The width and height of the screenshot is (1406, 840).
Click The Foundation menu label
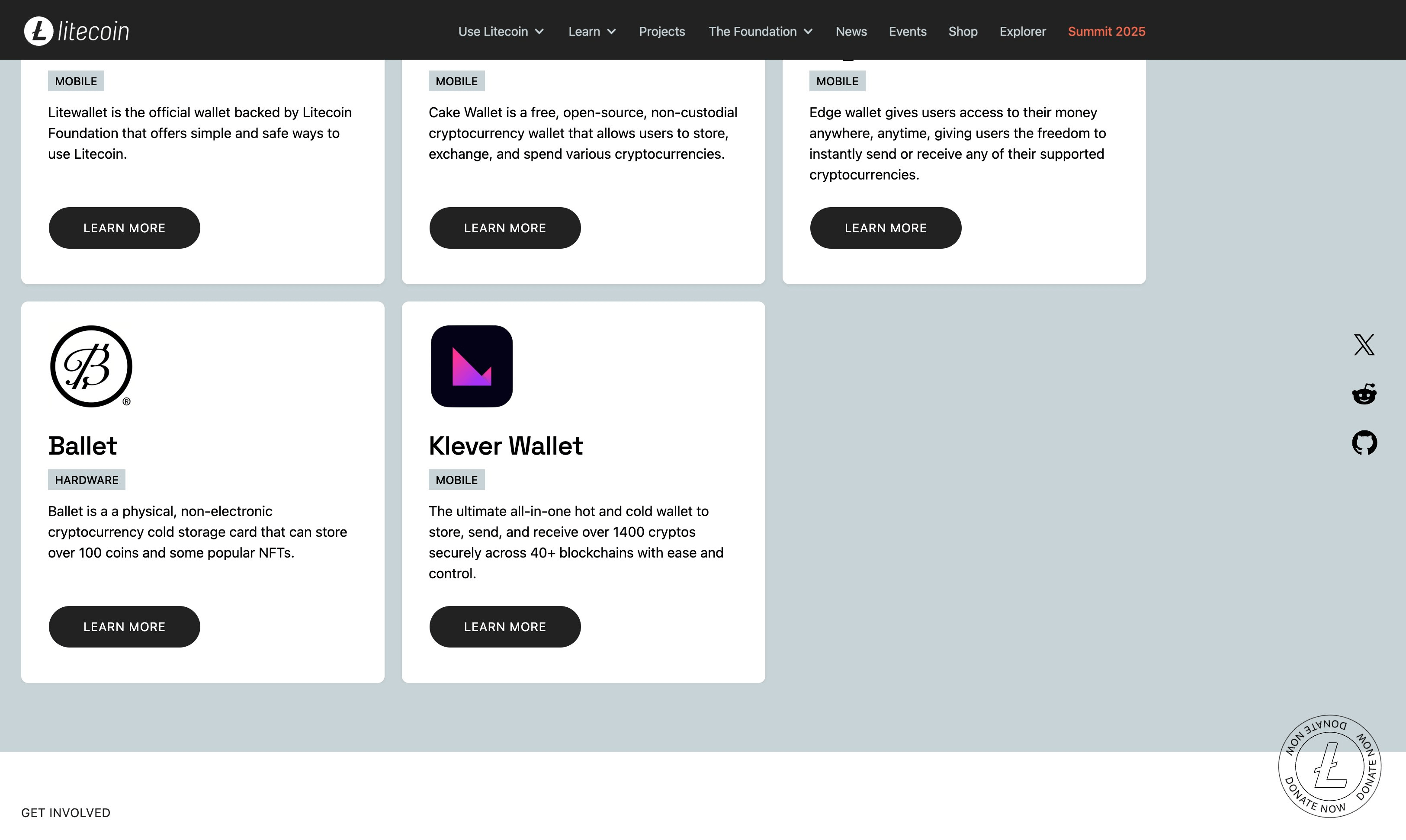coord(753,32)
